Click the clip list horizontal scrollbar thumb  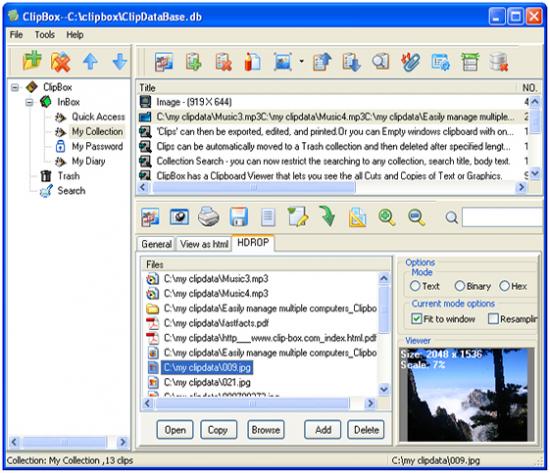(254, 187)
